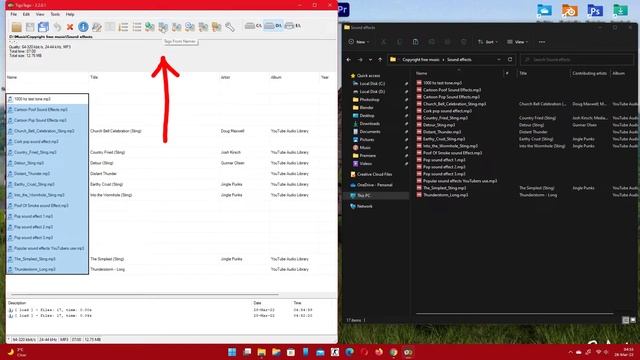The width and height of the screenshot is (640, 360).
Task: Click the open folder icon in Tag&Rename toolbar
Action: click(x=16, y=27)
